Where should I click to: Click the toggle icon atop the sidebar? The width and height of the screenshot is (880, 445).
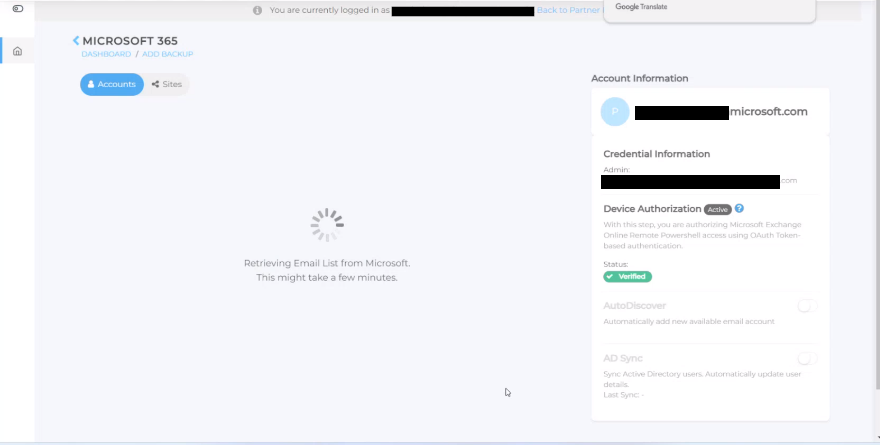pos(18,8)
